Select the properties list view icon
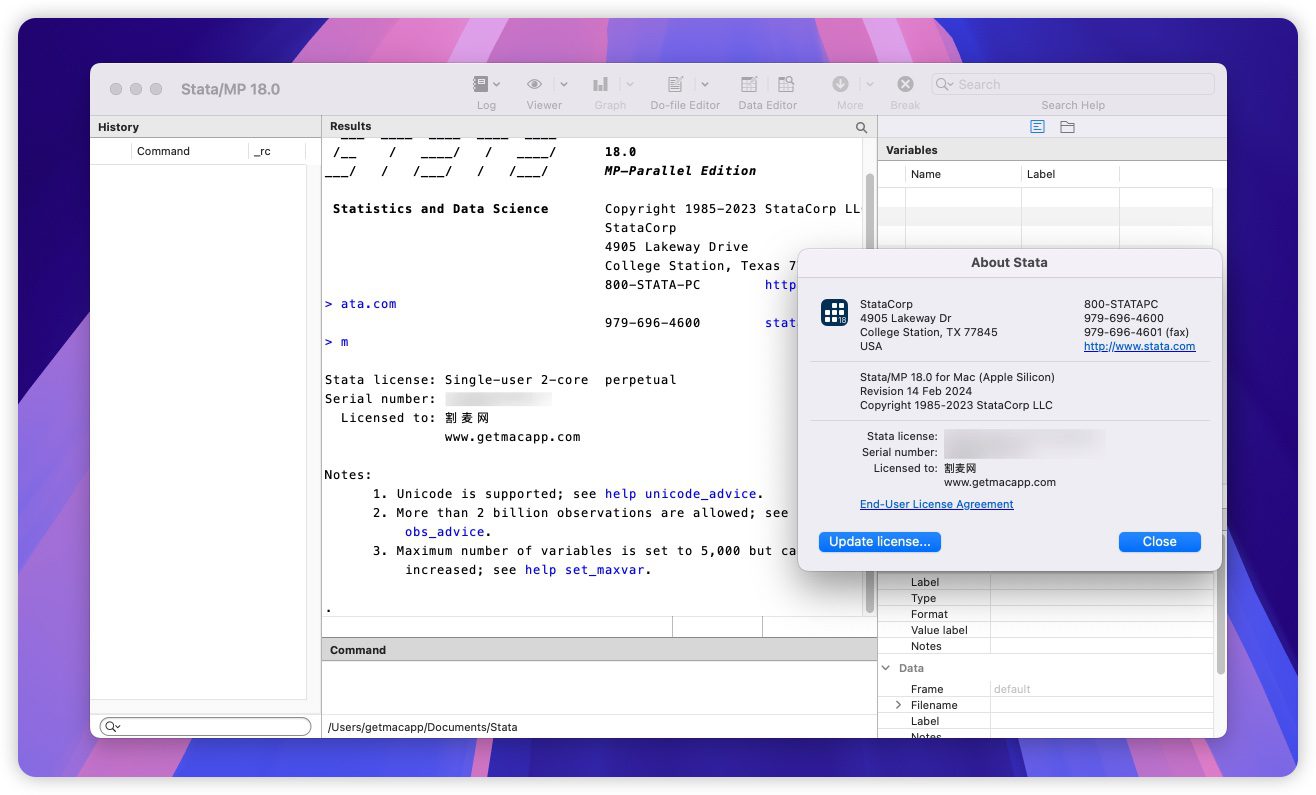This screenshot has height=795, width=1316. (x=1038, y=127)
